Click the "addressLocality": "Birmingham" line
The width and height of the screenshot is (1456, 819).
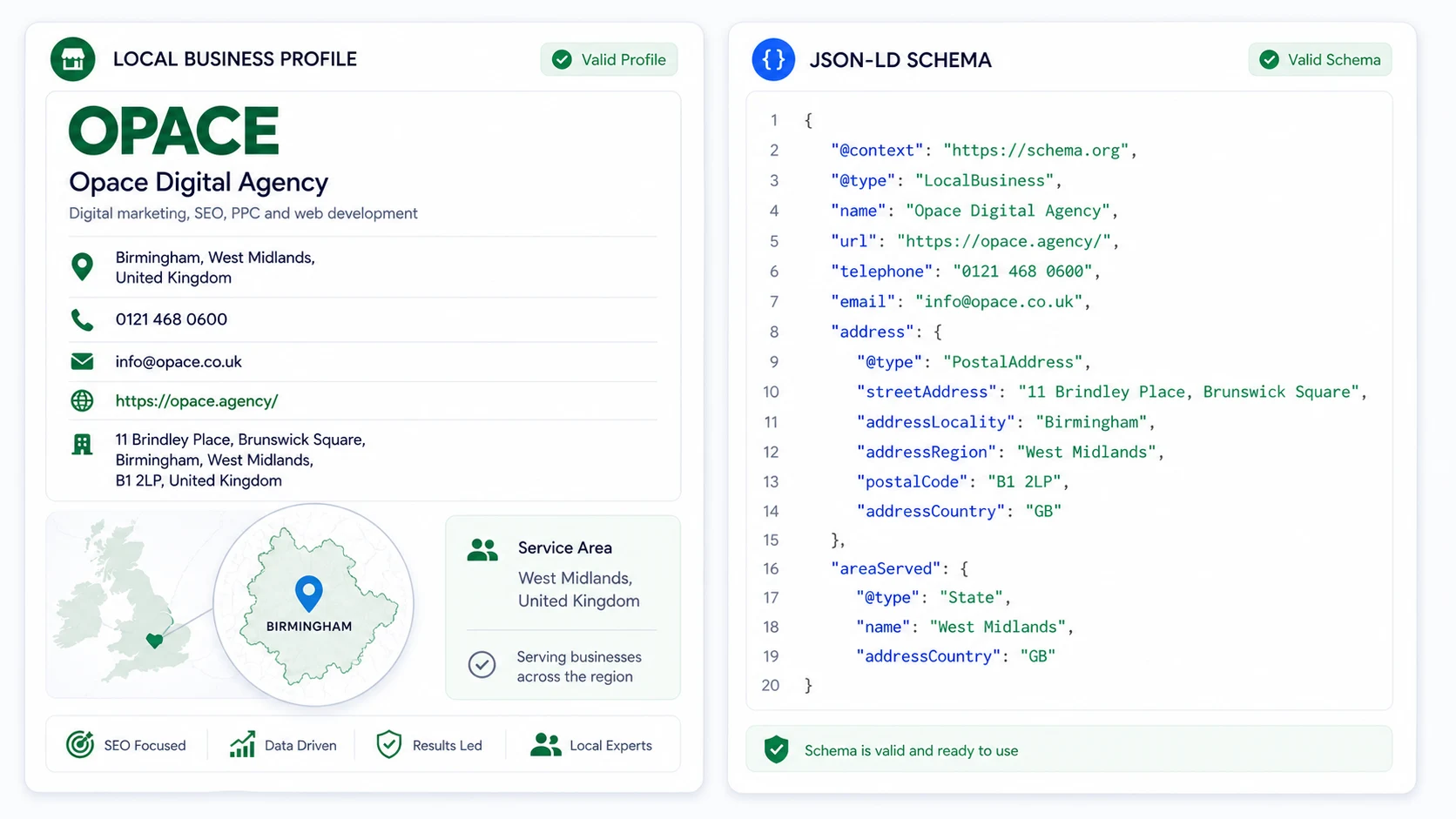pos(1006,422)
